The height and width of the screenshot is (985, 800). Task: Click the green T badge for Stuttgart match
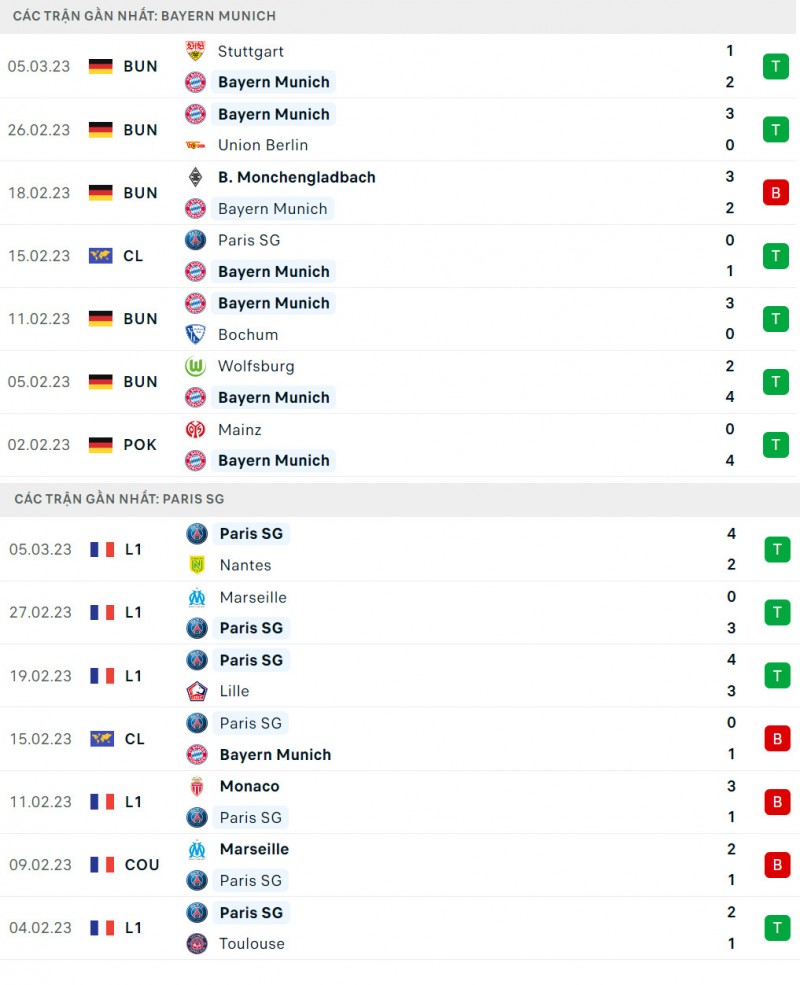(x=775, y=67)
